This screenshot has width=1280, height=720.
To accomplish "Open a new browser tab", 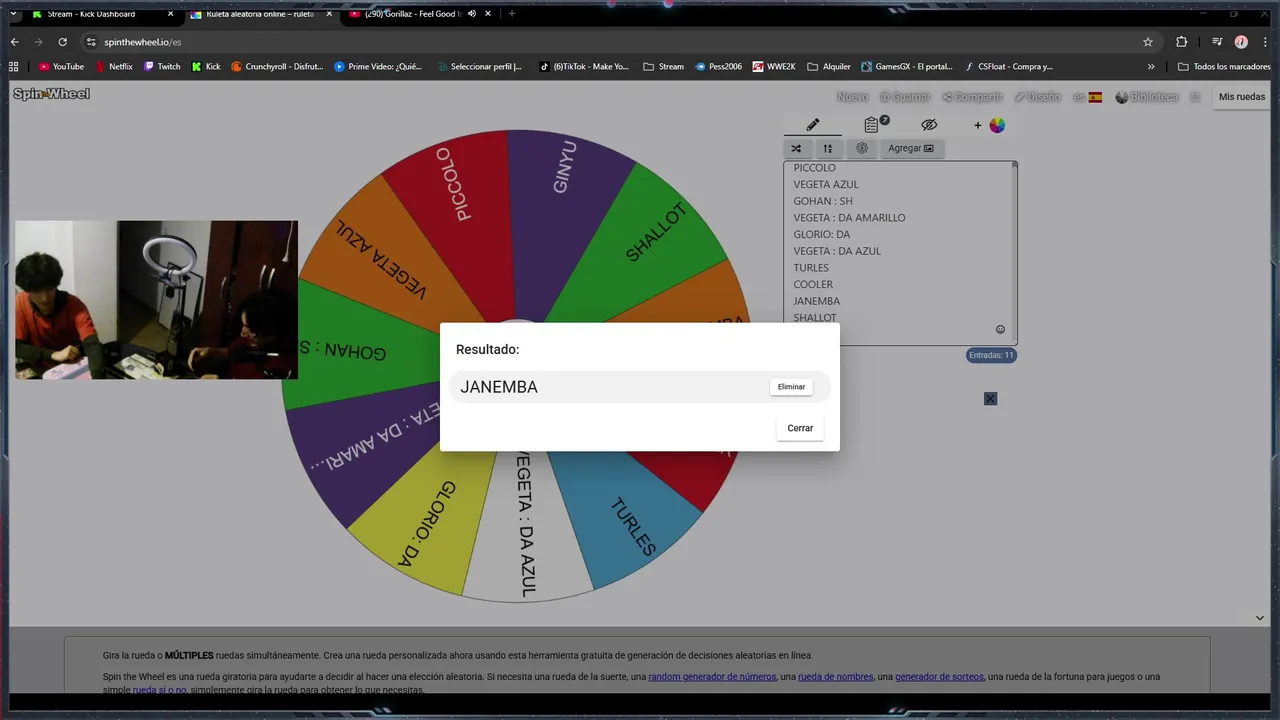I will tap(512, 14).
